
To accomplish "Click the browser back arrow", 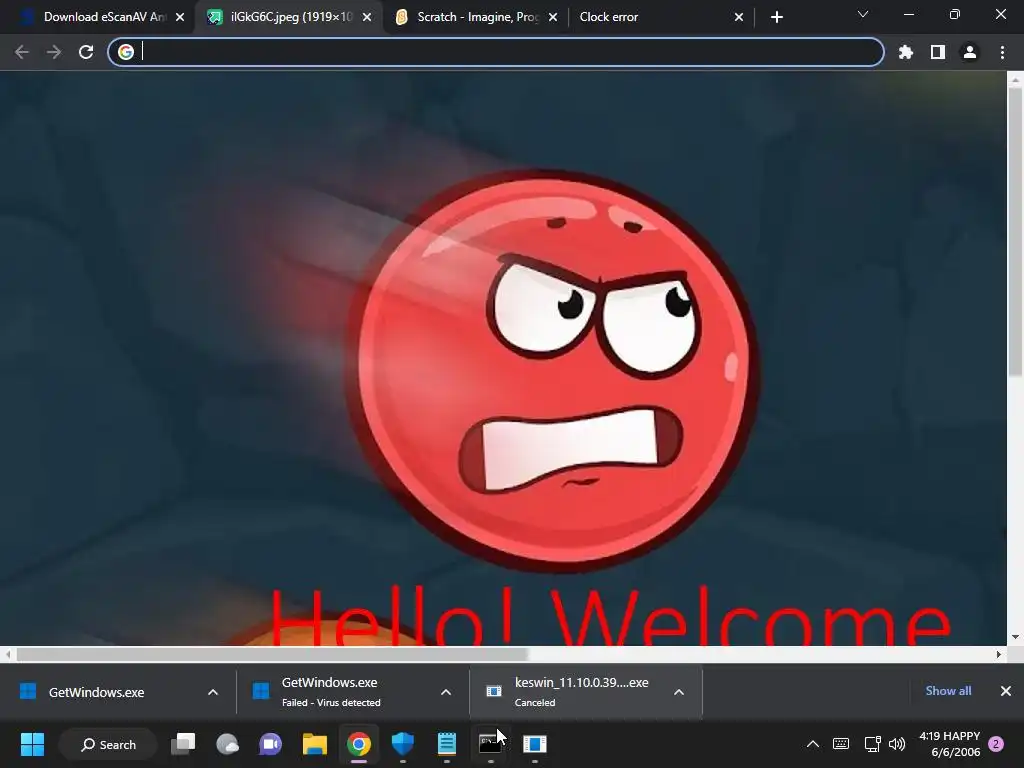I will (22, 52).
